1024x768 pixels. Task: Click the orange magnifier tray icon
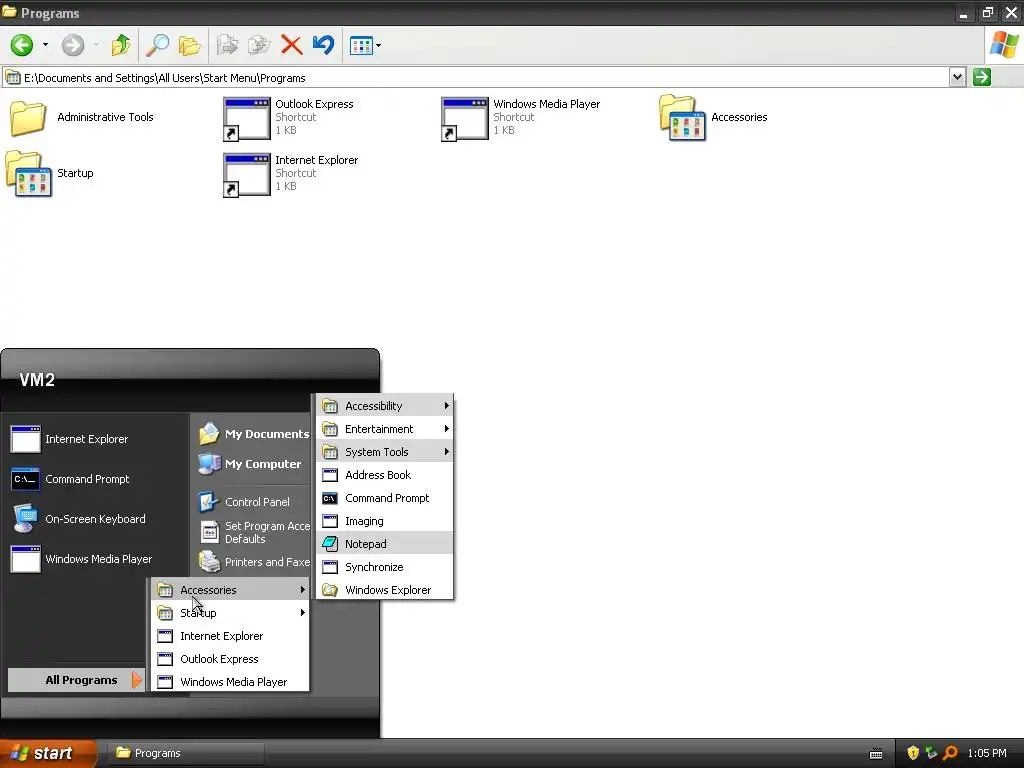[x=950, y=753]
